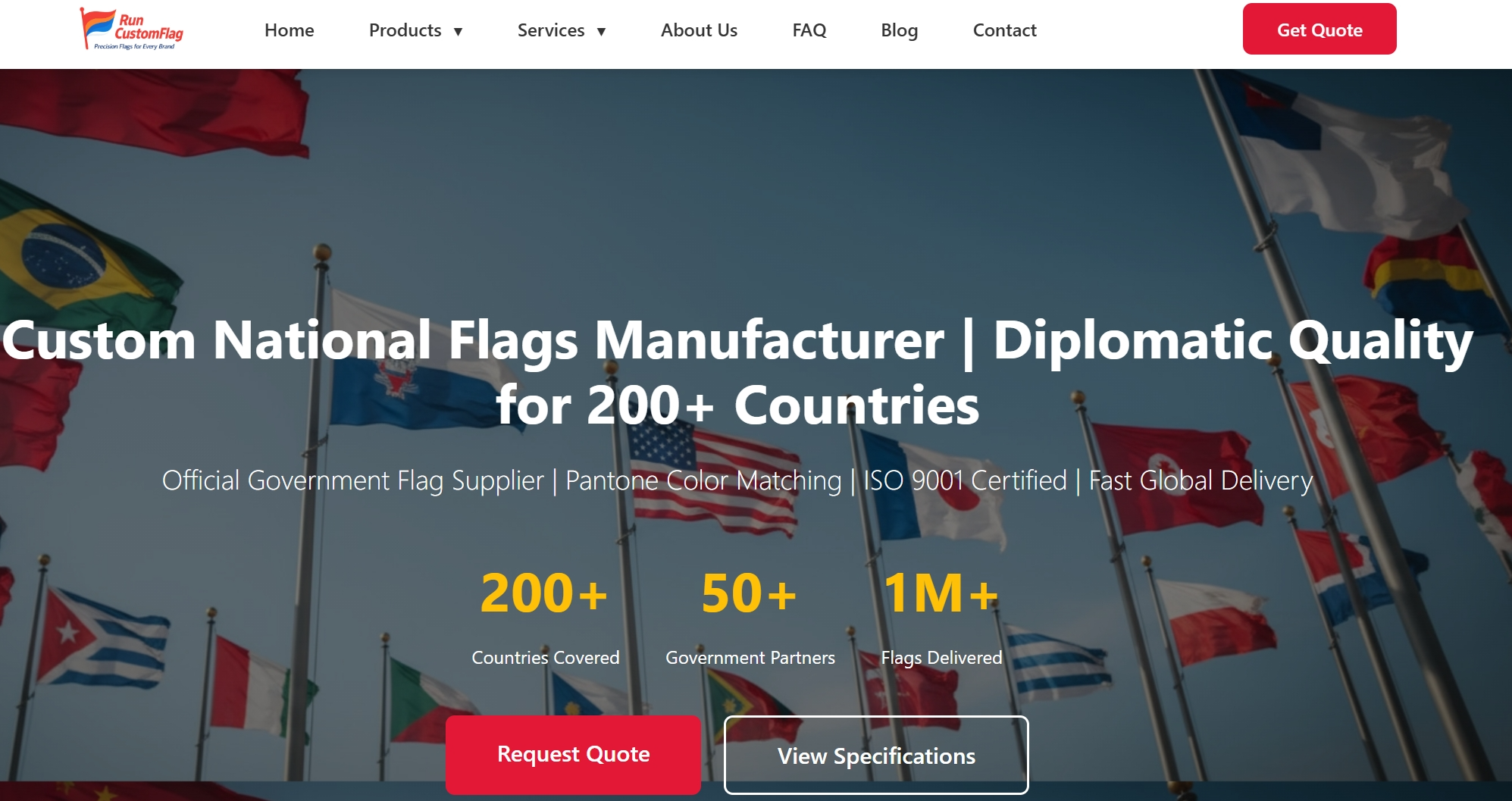The image size is (1512, 801).
Task: Click the Get Quote button
Action: click(1319, 29)
